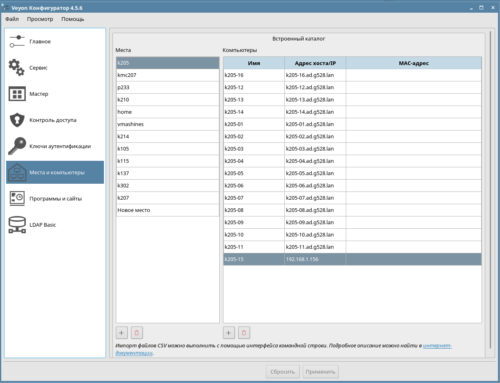Open the Контроль доступа shield icon
This screenshot has height=383, width=500.
[17, 120]
